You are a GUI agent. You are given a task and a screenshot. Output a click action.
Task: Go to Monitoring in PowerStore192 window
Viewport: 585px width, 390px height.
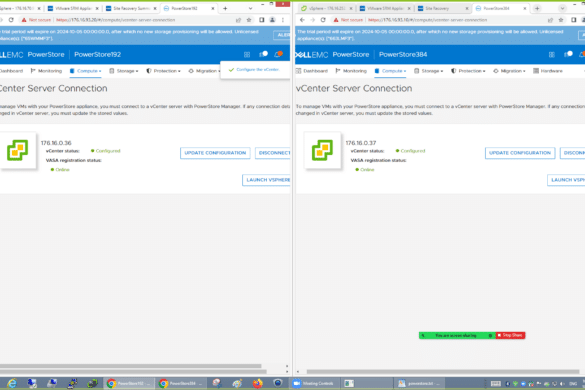[46, 71]
